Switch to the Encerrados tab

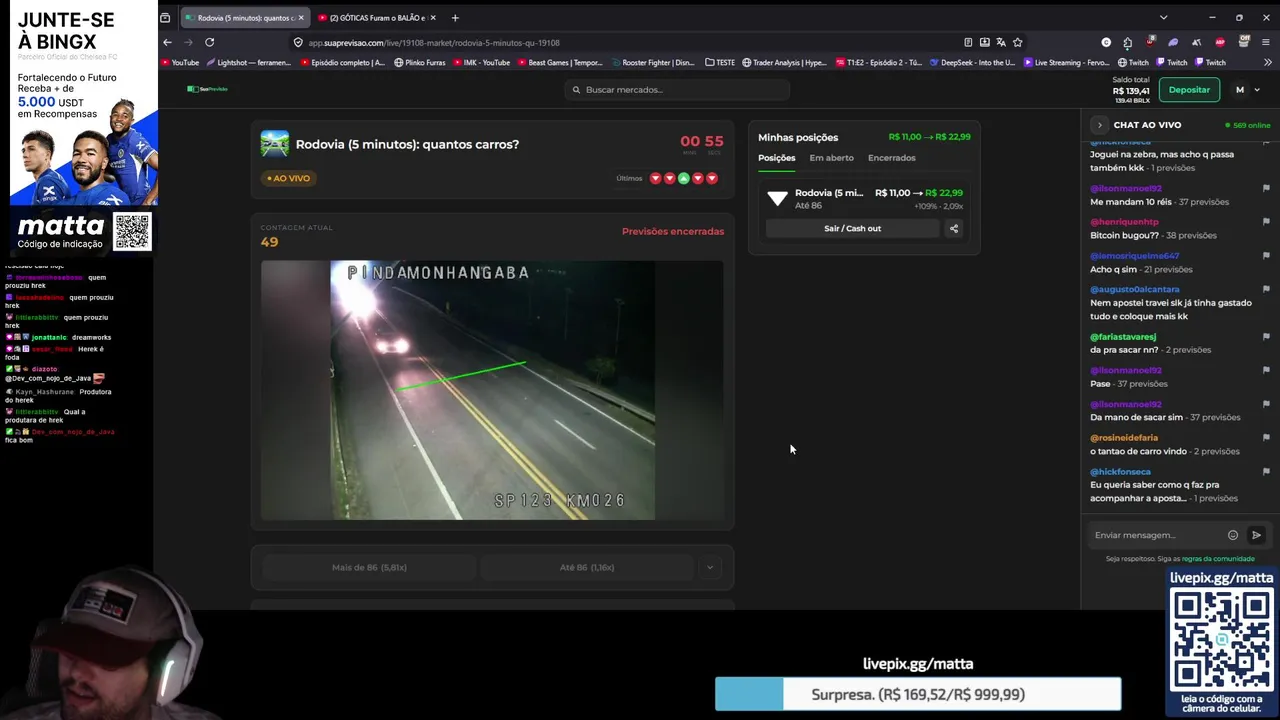(891, 158)
